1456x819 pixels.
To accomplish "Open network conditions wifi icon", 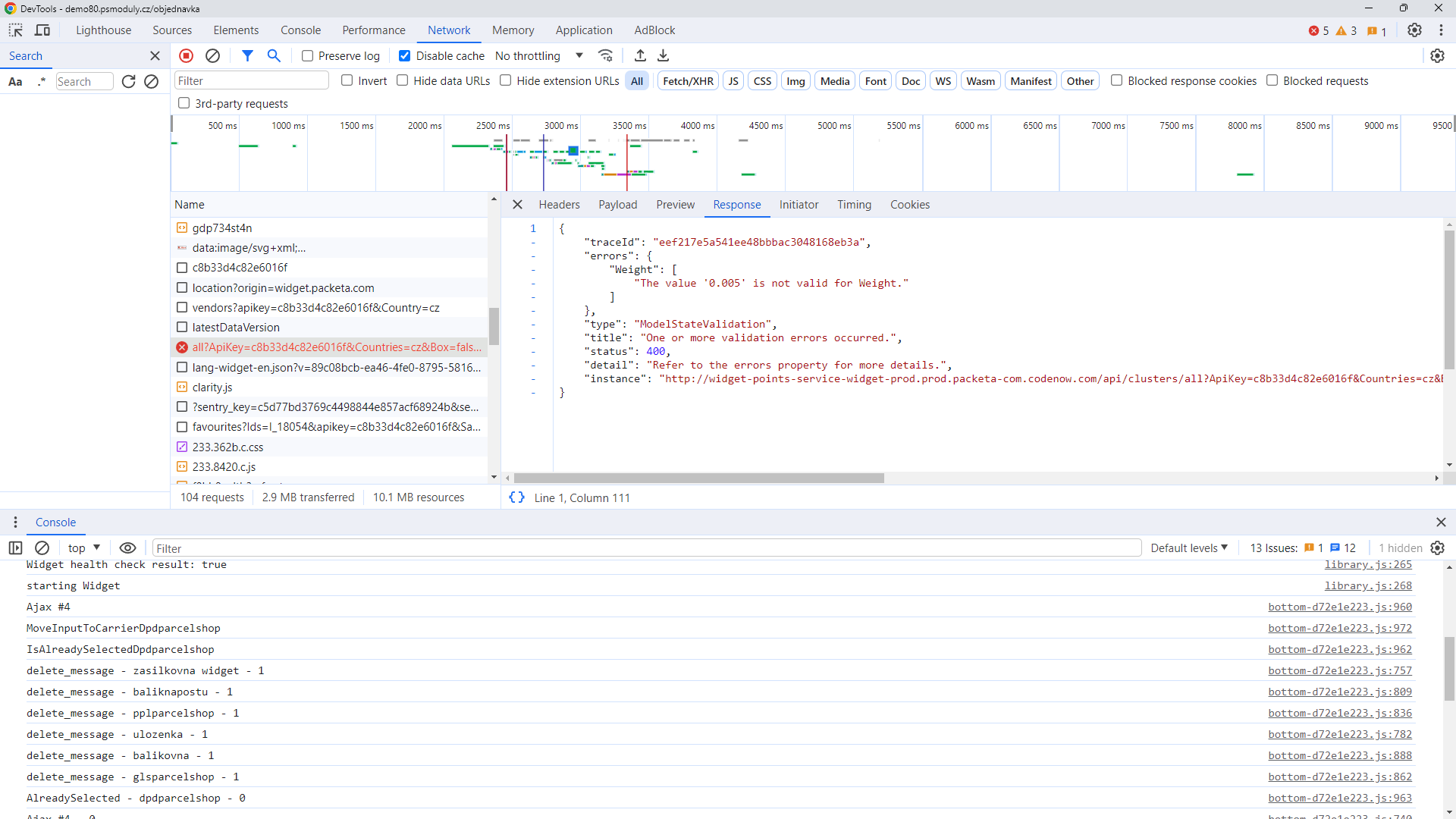I will pyautogui.click(x=605, y=55).
